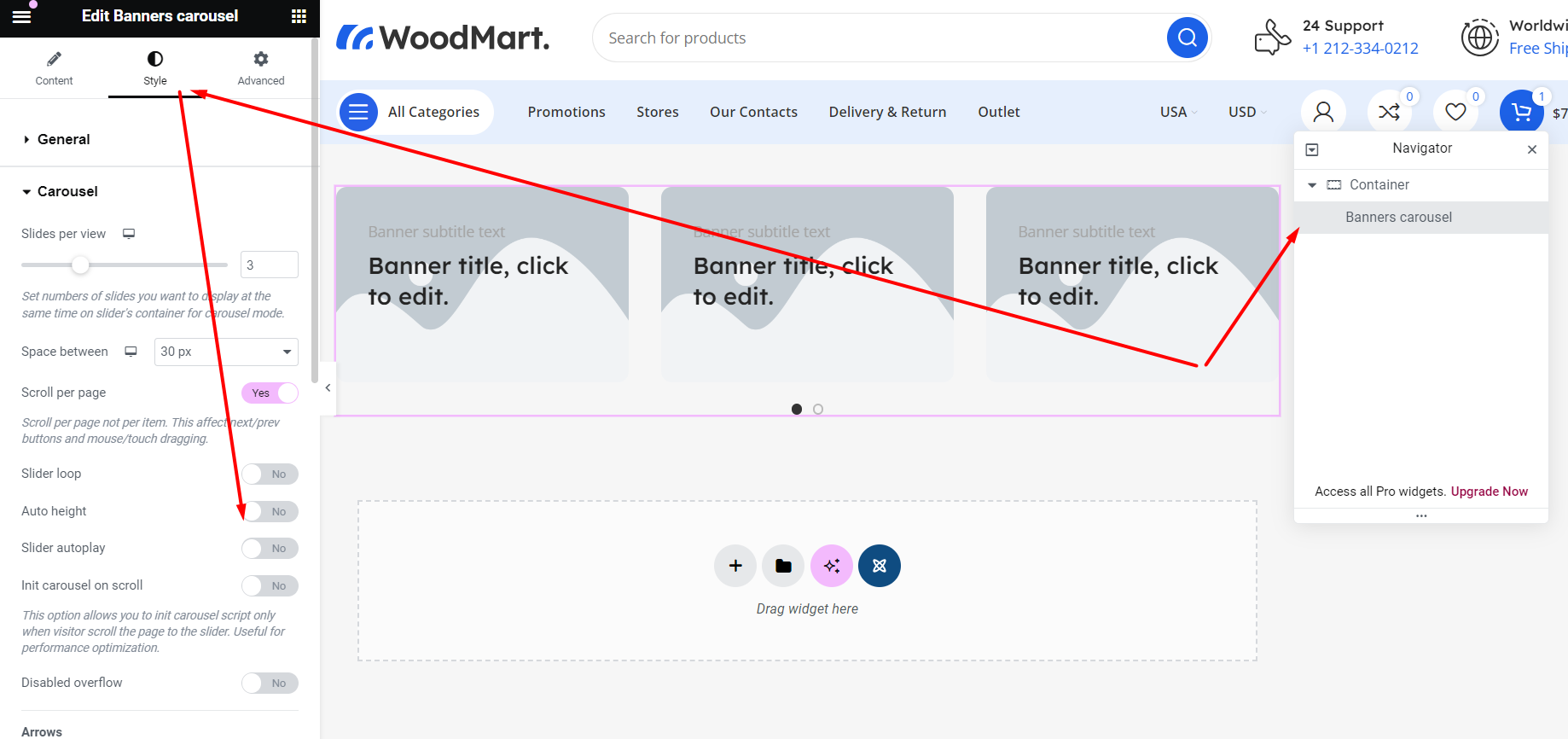Open the Outlet menu item
Viewport: 1568px width, 739px height.
pyautogui.click(x=999, y=112)
